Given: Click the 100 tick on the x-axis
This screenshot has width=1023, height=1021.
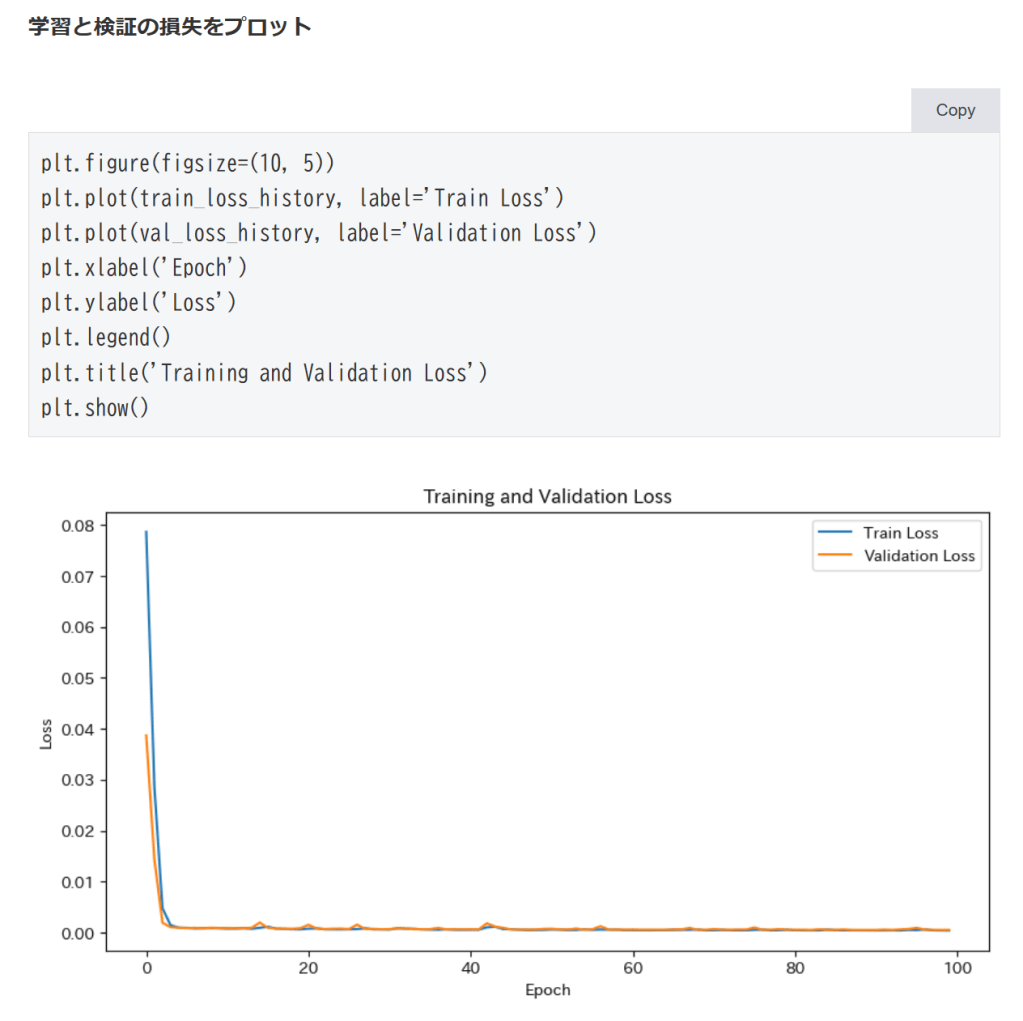Looking at the screenshot, I should coord(957,968).
